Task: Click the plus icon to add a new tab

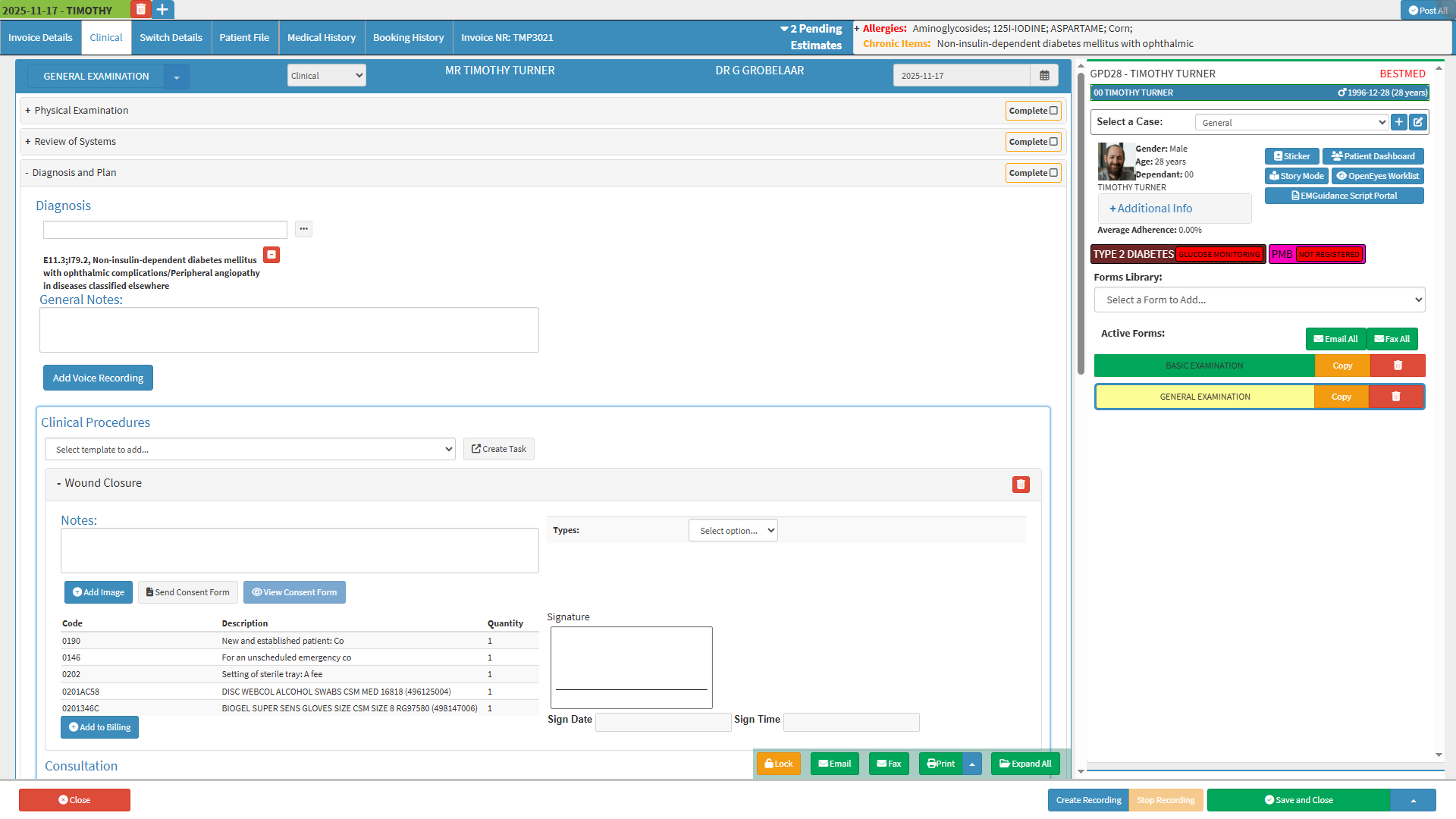Action: (162, 10)
